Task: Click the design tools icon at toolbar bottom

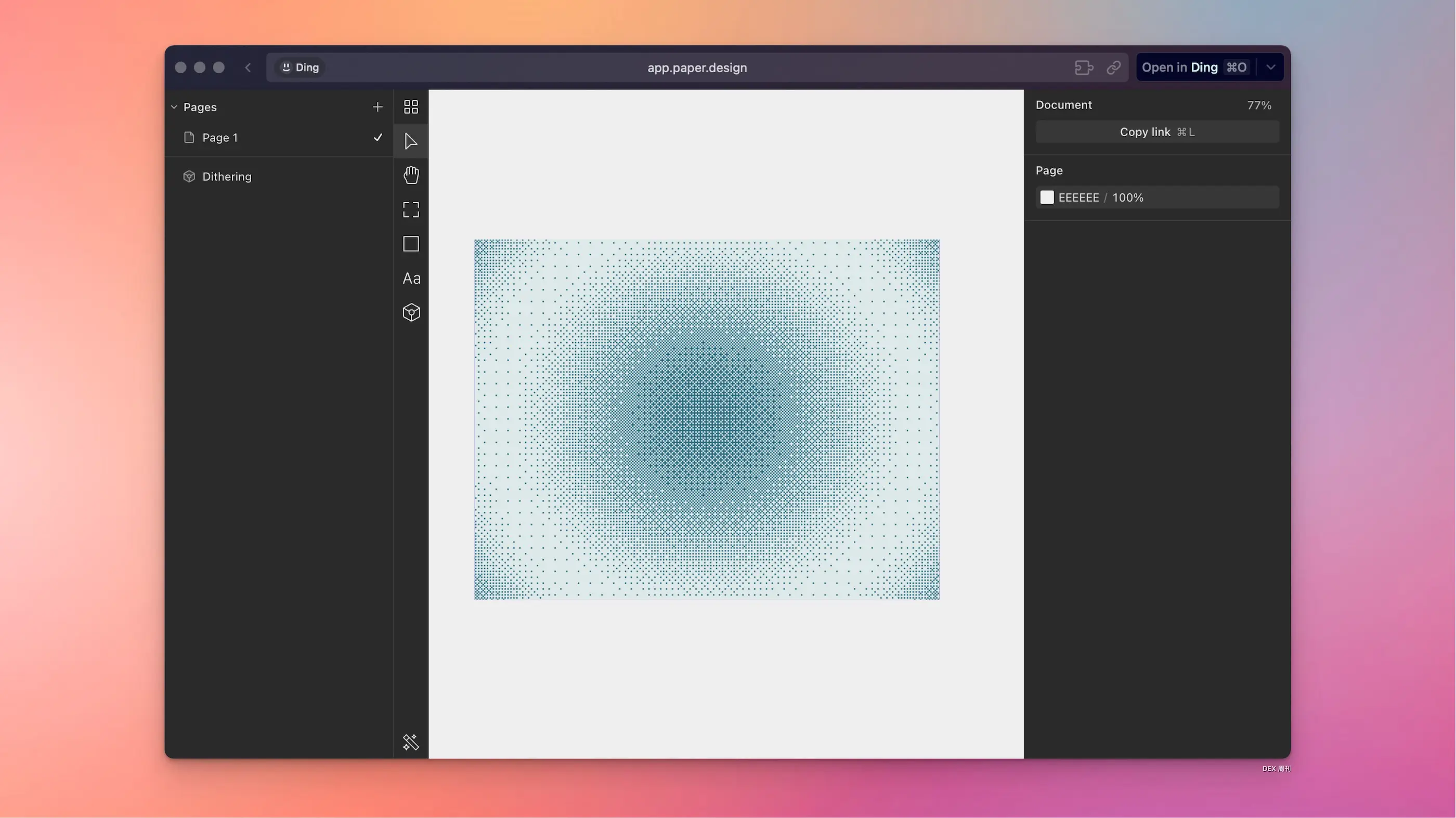Action: point(411,742)
